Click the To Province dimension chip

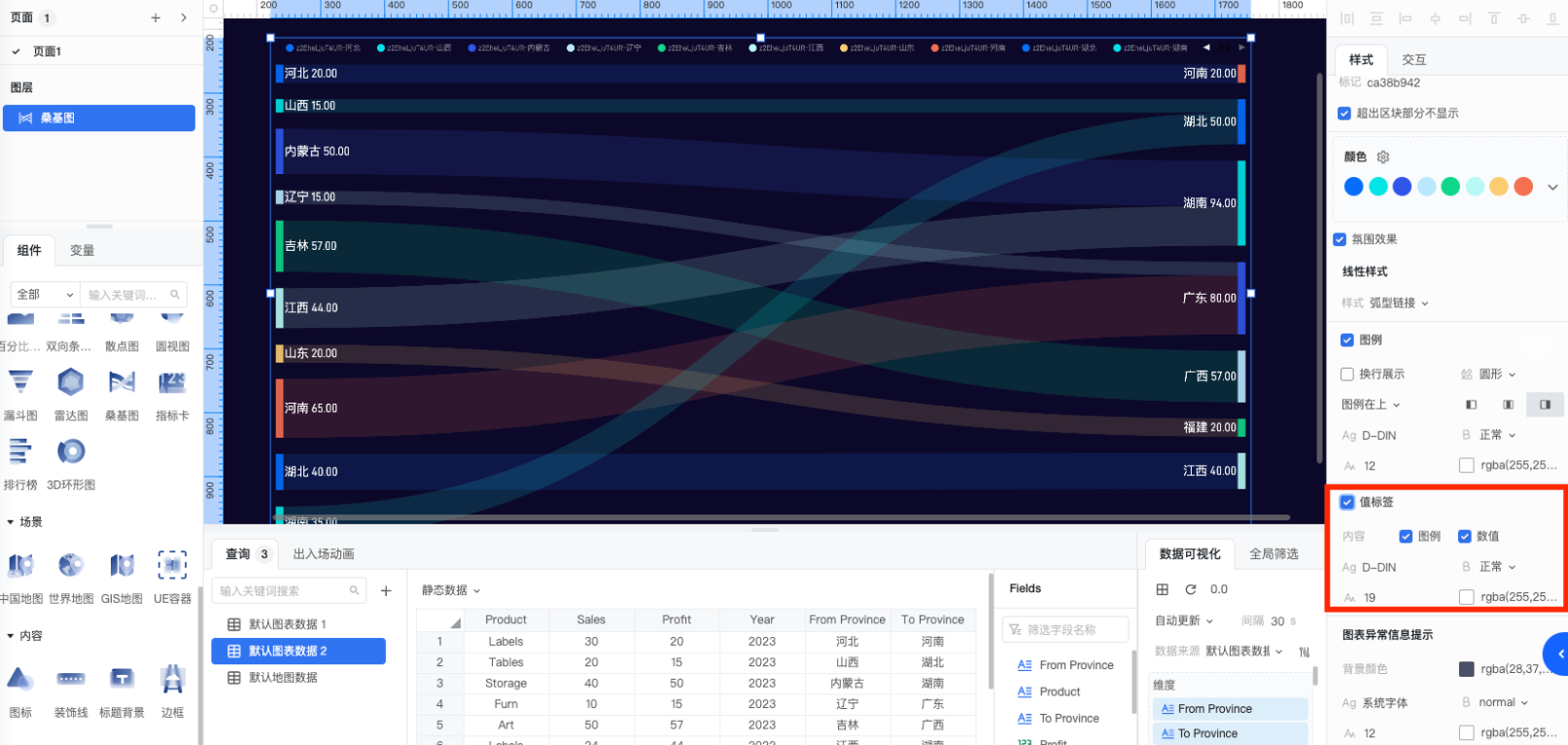(1231, 734)
